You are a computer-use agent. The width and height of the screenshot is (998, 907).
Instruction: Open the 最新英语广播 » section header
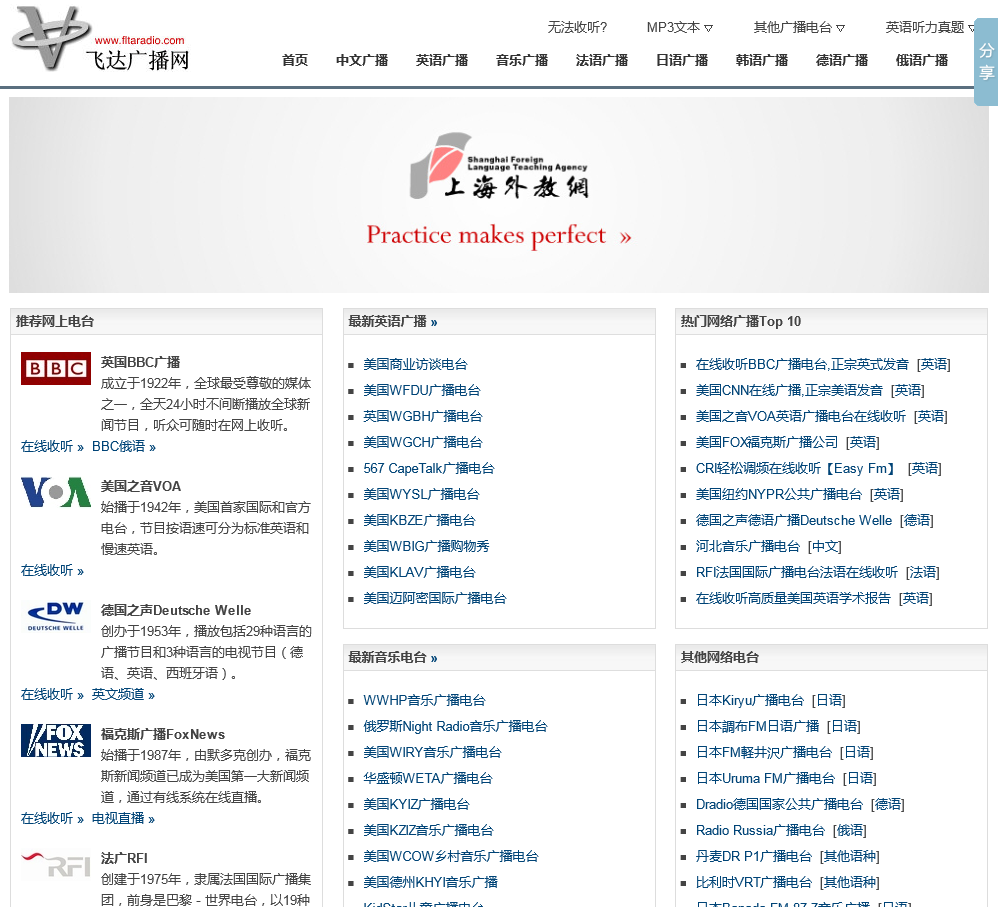pyautogui.click(x=393, y=321)
